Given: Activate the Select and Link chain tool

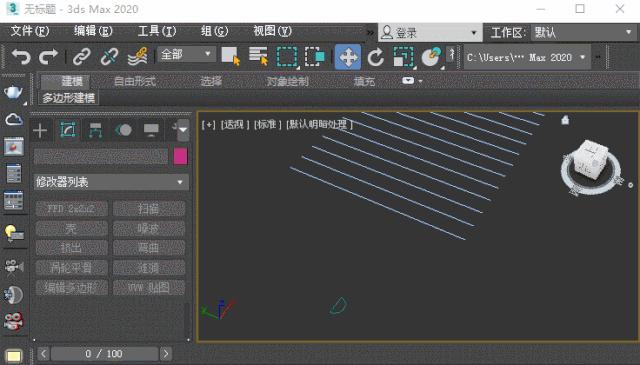Looking at the screenshot, I should coord(81,57).
